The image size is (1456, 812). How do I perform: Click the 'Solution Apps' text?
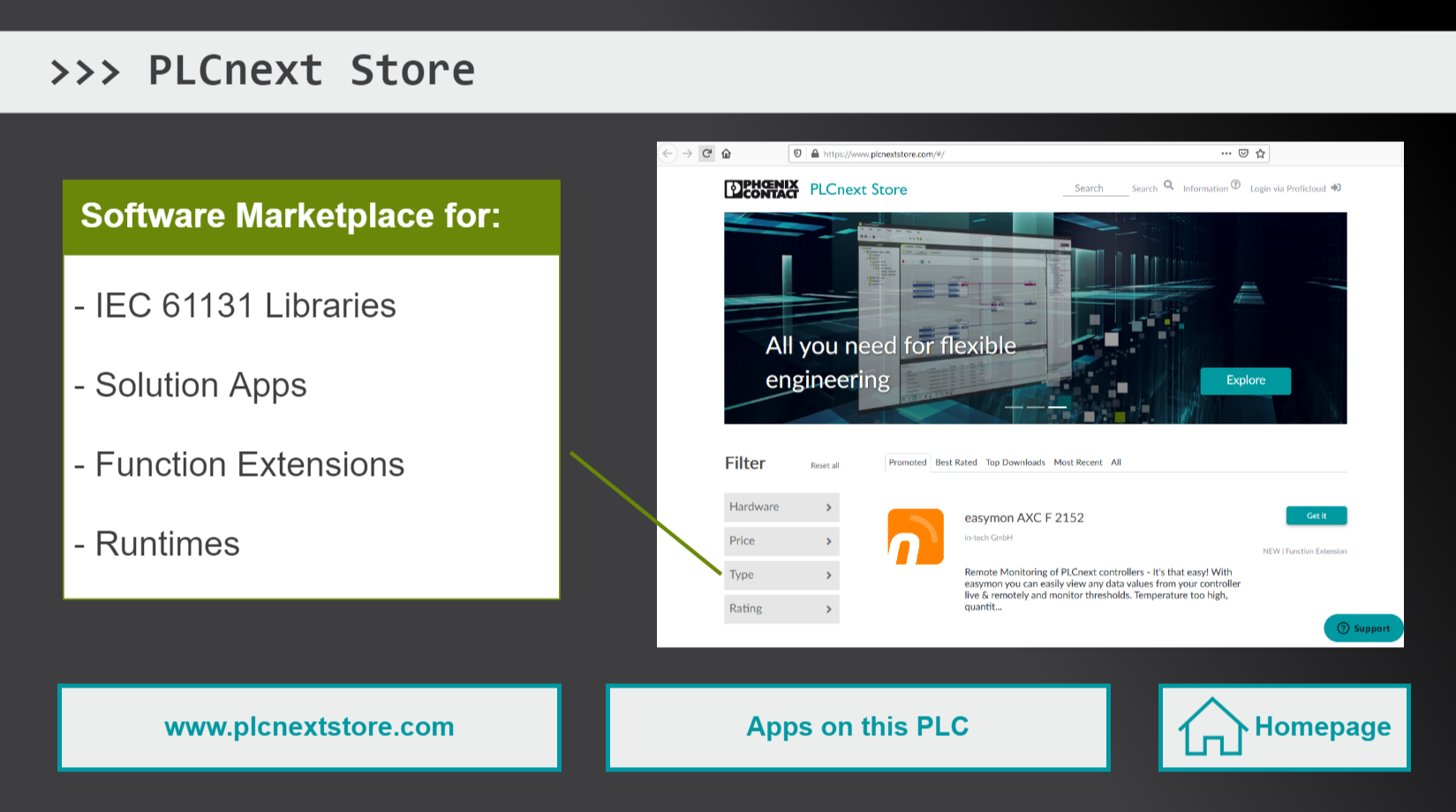[x=200, y=386]
